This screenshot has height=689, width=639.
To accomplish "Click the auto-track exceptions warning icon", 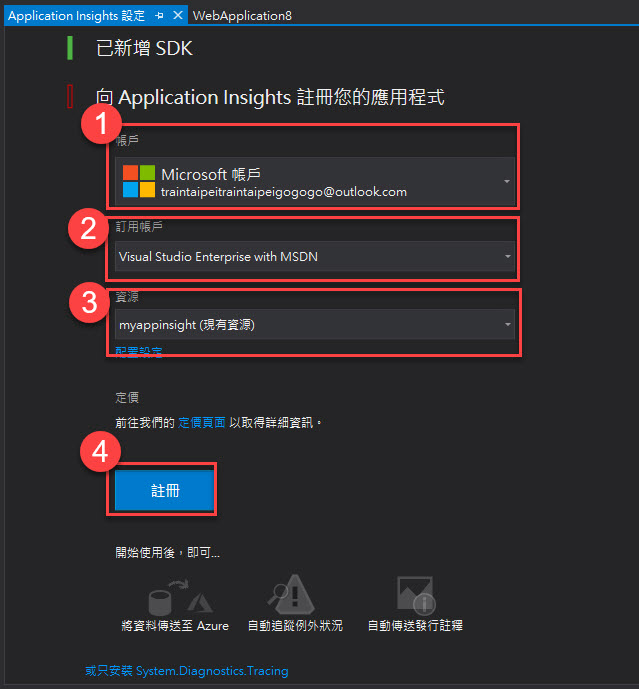I will click(x=291, y=594).
